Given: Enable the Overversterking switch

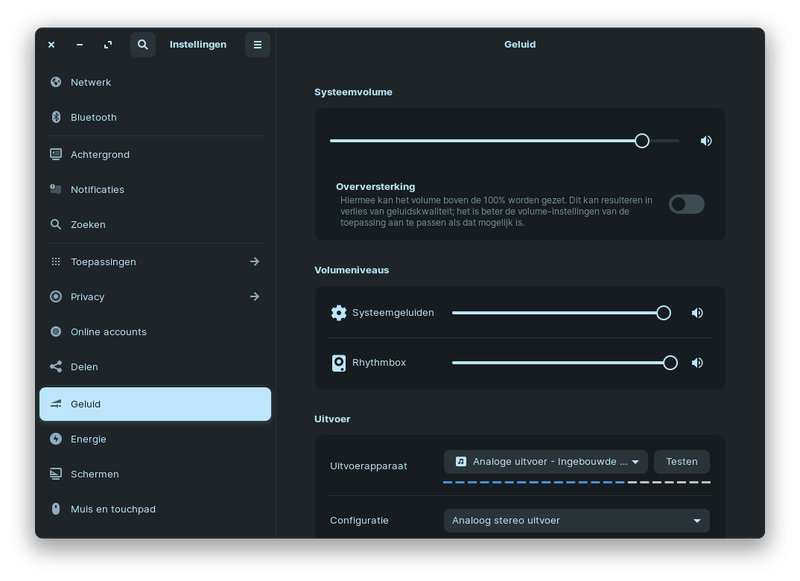Looking at the screenshot, I should [x=687, y=204].
